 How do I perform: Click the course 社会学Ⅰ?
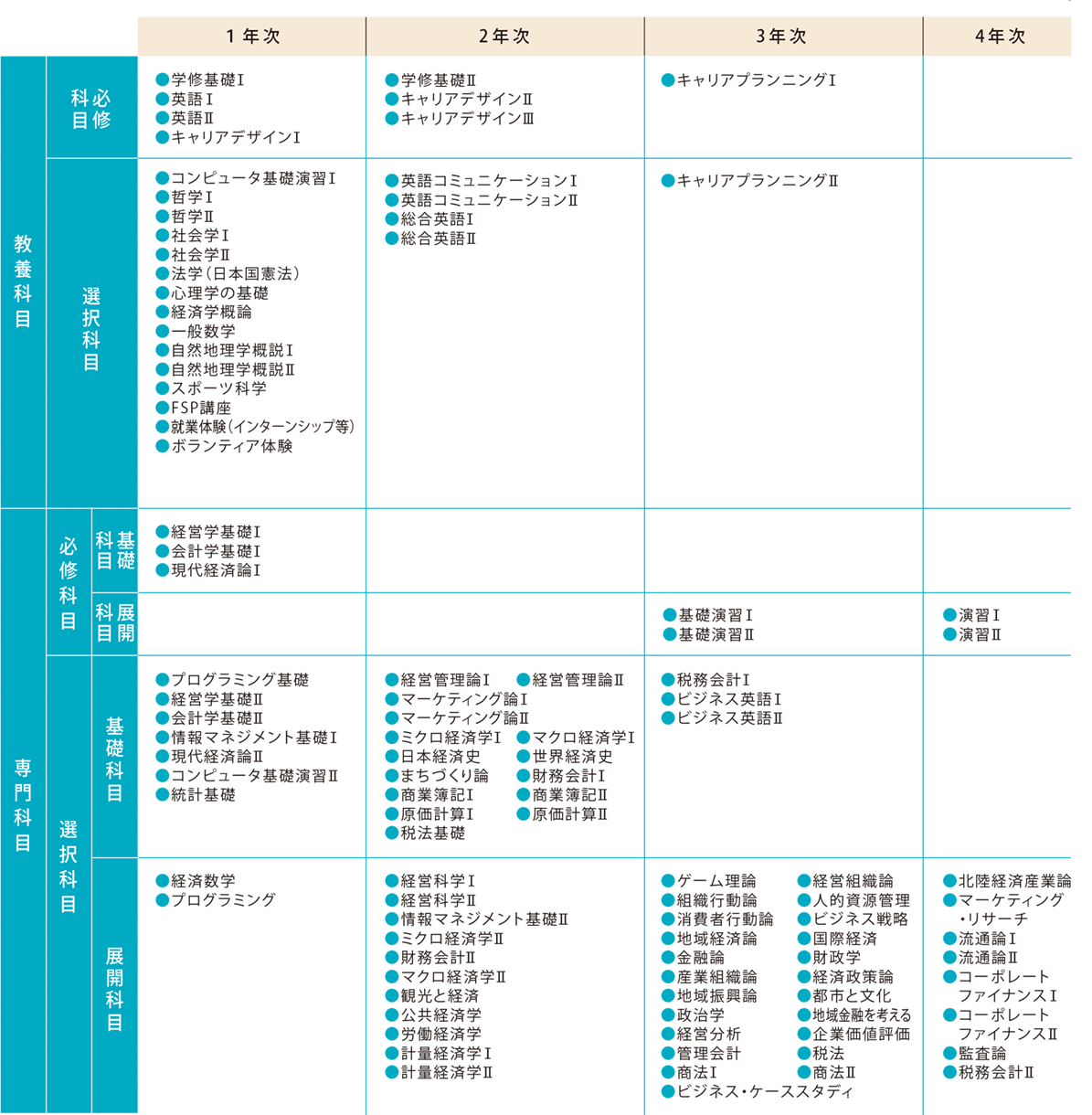click(193, 236)
